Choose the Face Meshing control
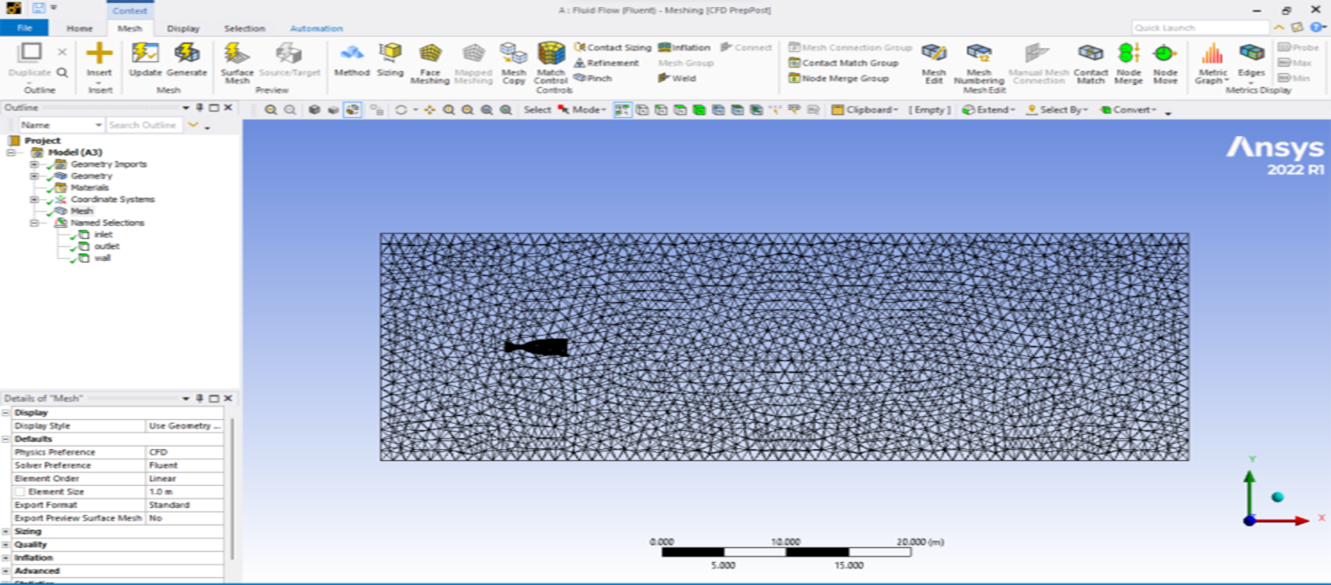Image resolution: width=1331 pixels, height=585 pixels. tap(430, 62)
